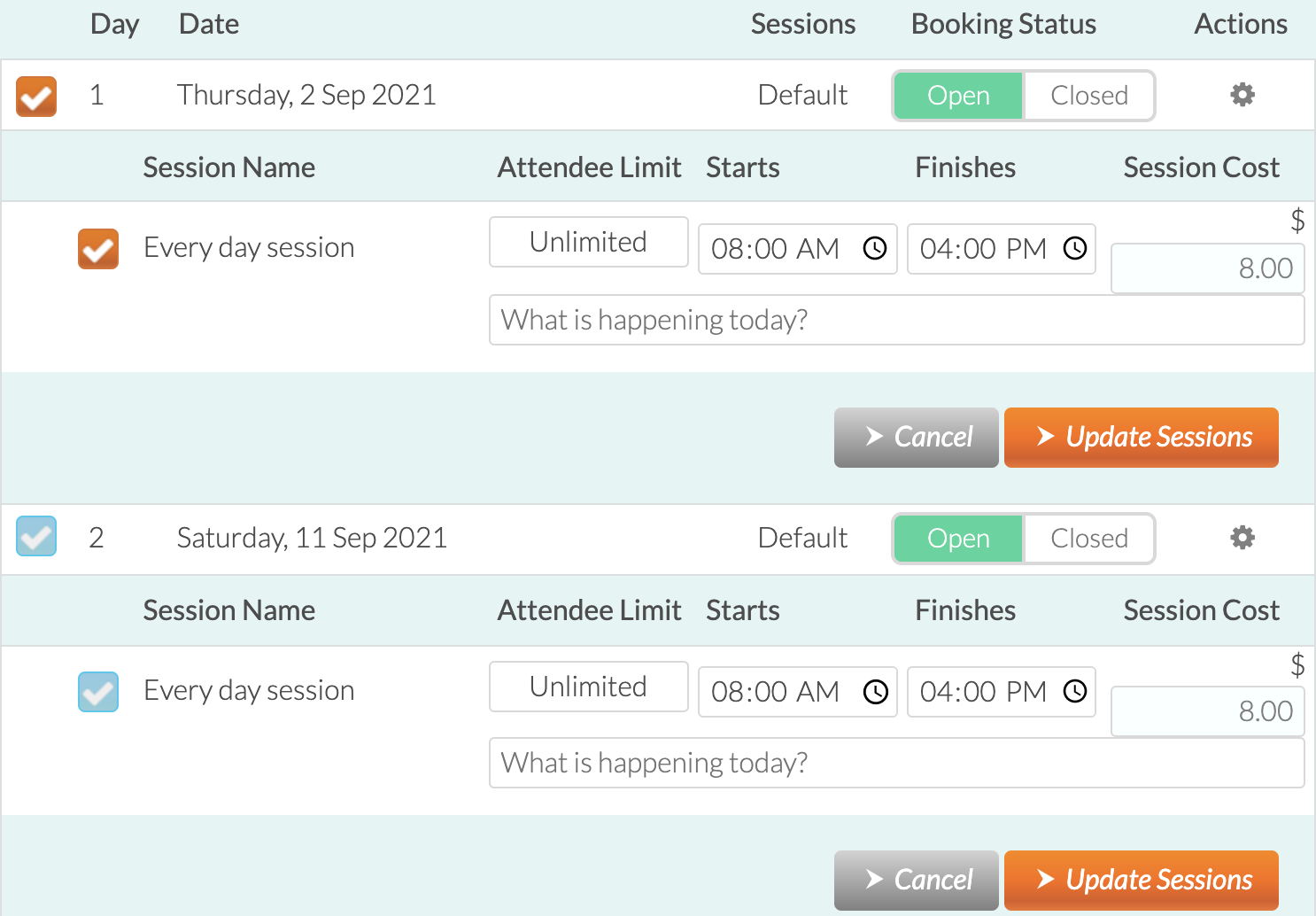Click the Day 1 finish time clock icon
Image resolution: width=1316 pixels, height=916 pixels.
(1075, 249)
